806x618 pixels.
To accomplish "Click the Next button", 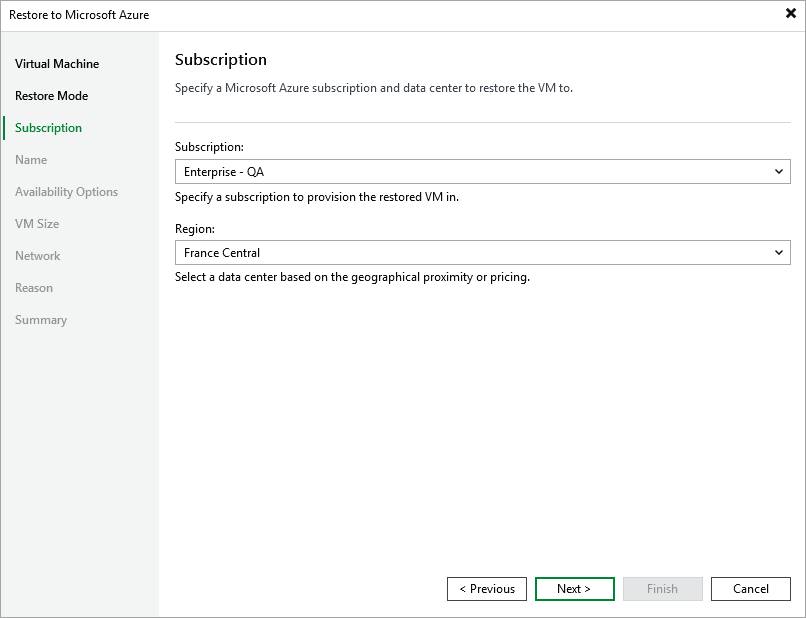I will click(575, 589).
